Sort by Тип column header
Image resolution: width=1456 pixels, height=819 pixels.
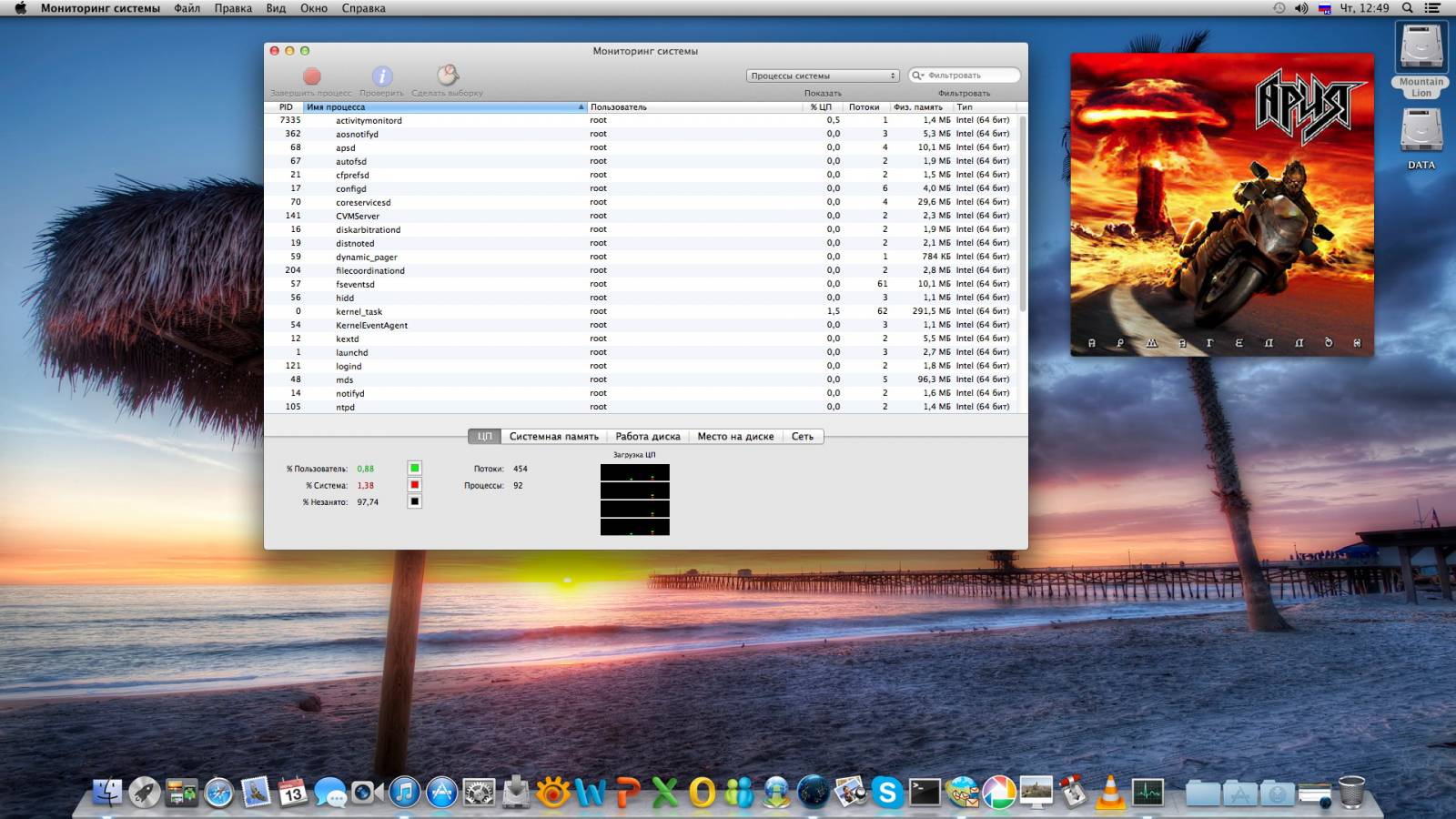pos(985,107)
